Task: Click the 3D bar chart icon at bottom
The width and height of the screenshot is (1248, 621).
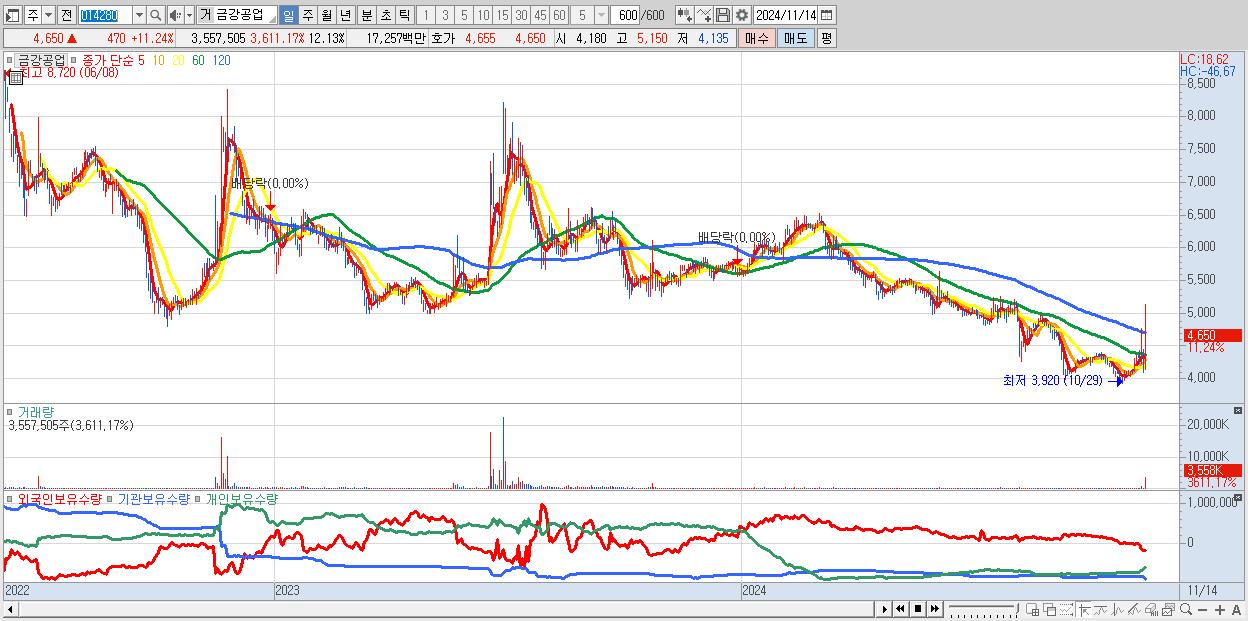Action: 1152,609
